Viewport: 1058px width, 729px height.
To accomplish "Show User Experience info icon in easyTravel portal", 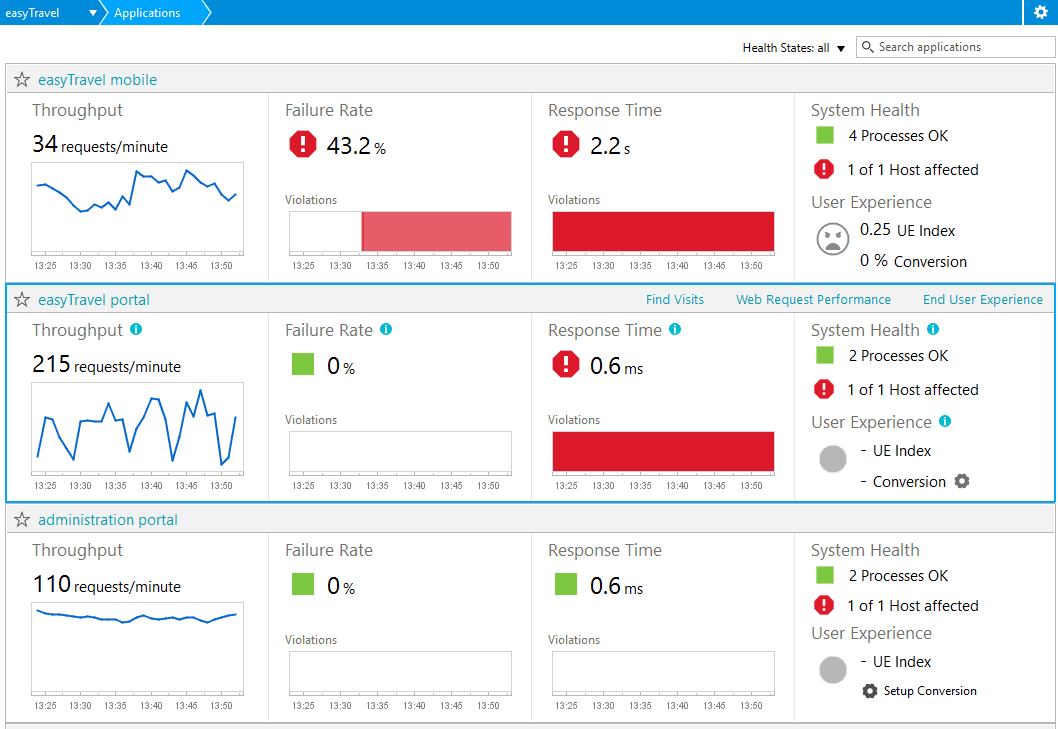I will 945,421.
